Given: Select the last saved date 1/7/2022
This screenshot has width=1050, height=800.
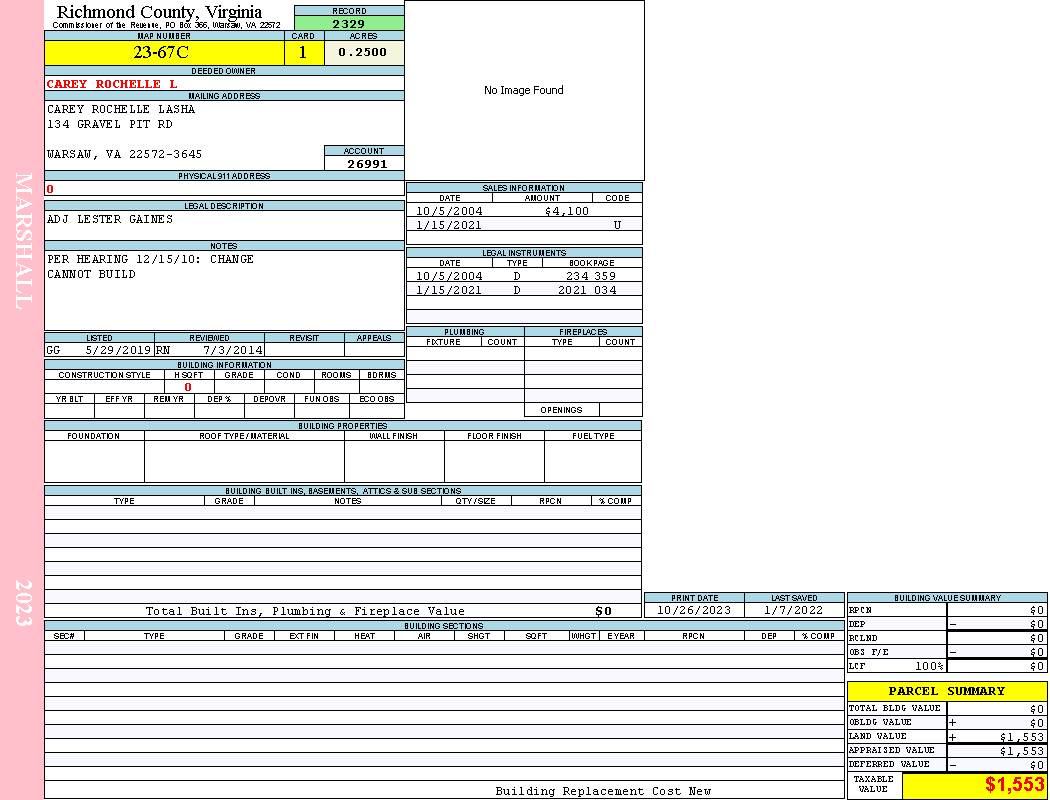Looking at the screenshot, I should pos(793,610).
